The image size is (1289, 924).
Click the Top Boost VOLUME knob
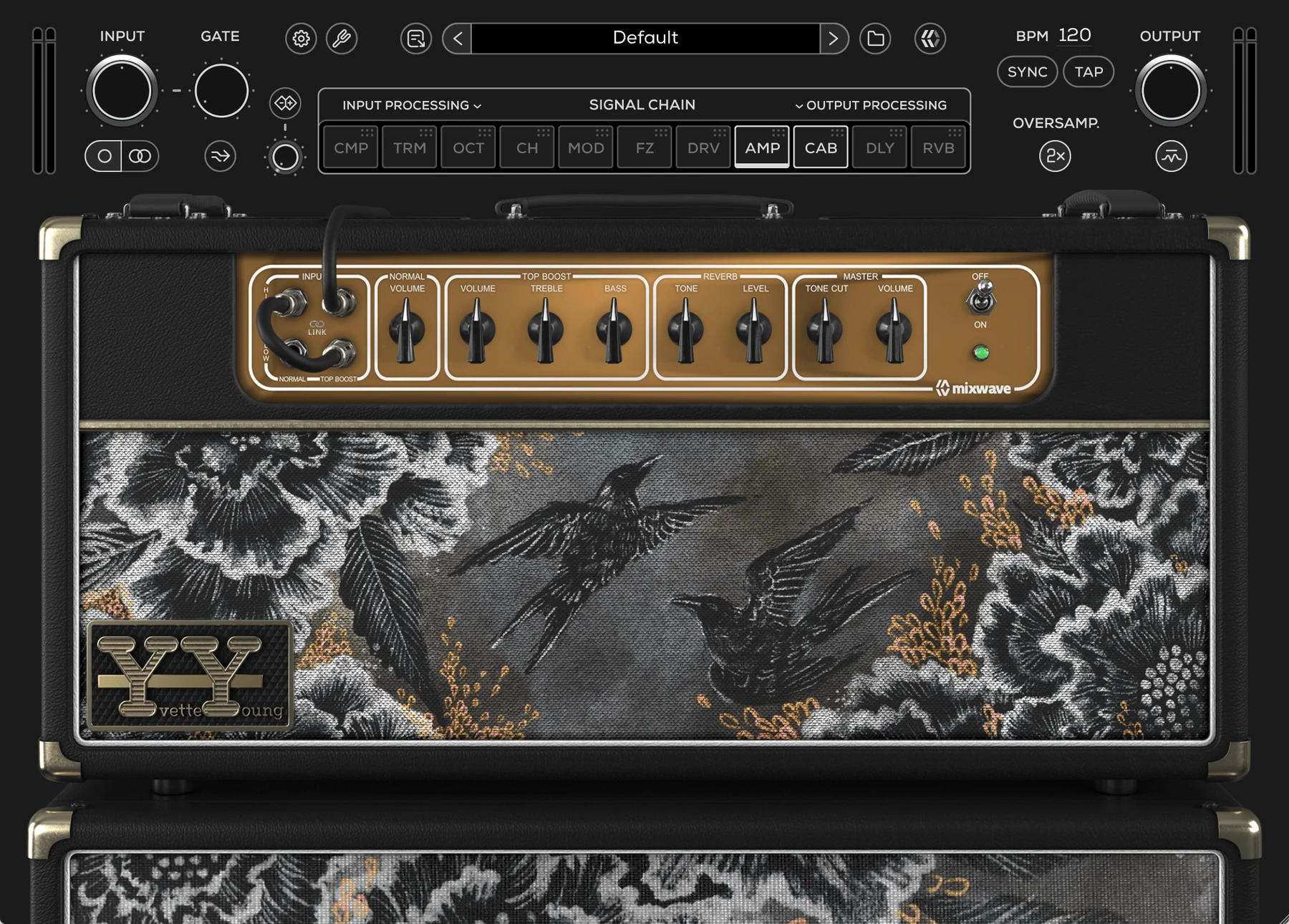[476, 330]
